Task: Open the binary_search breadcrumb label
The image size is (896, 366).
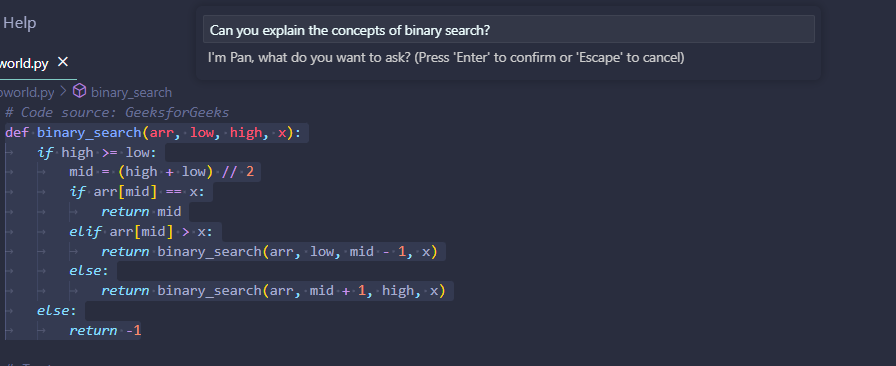Action: click(x=131, y=92)
